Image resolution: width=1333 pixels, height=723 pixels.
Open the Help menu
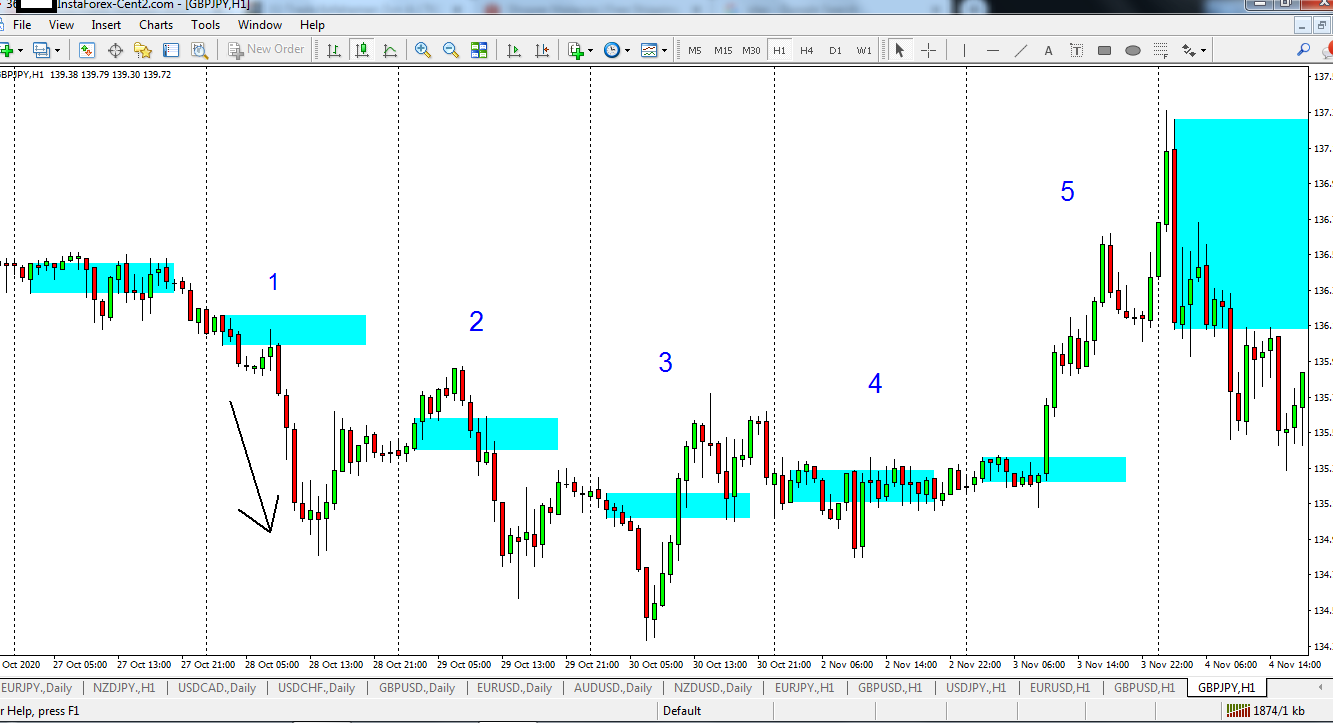312,25
